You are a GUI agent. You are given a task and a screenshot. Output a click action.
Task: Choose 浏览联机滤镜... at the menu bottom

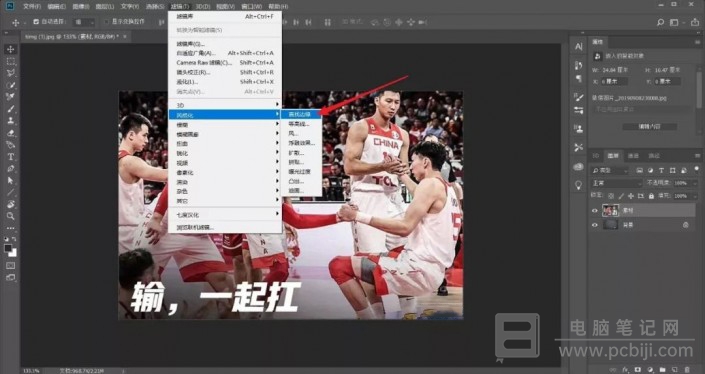(225, 227)
